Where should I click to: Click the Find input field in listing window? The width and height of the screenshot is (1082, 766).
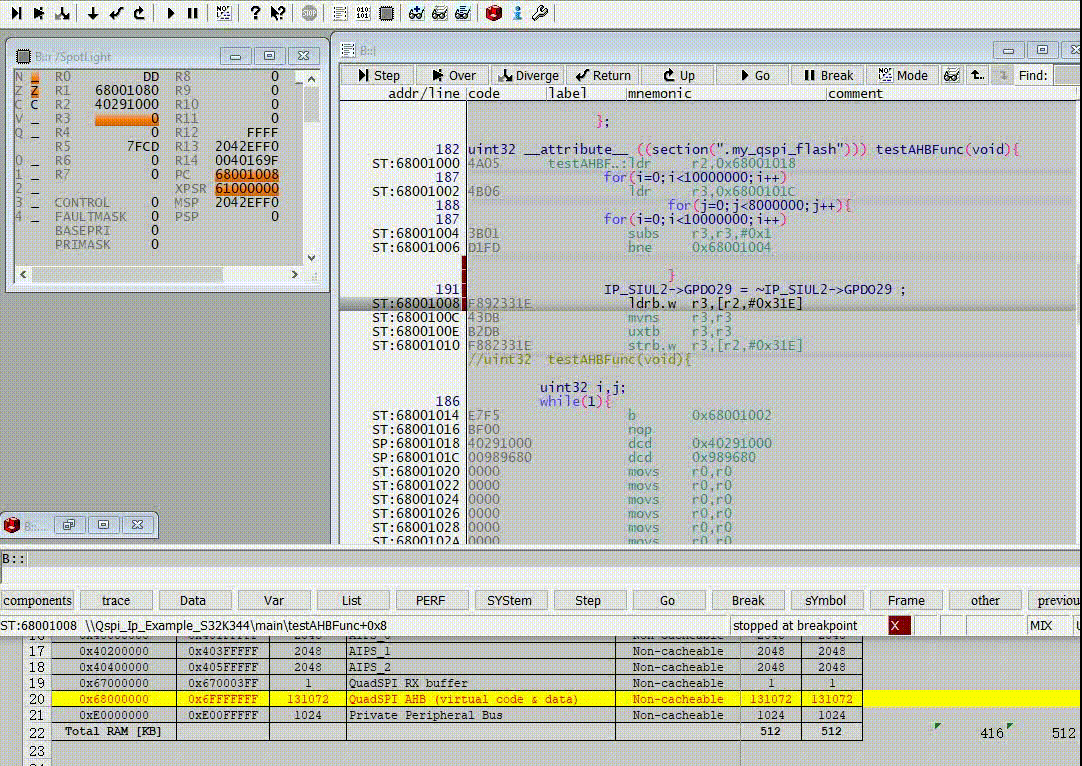click(x=1068, y=75)
